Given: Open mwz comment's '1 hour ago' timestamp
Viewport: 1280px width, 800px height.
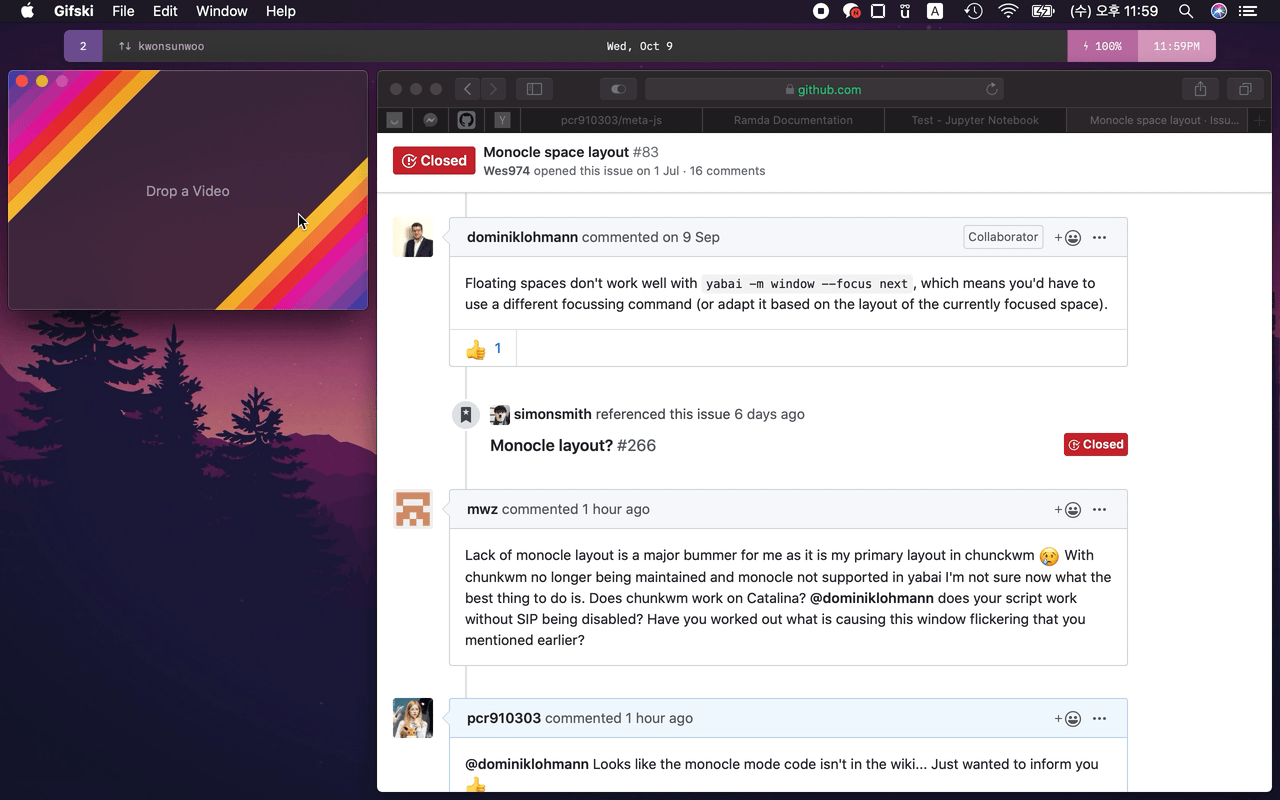Looking at the screenshot, I should click(616, 509).
